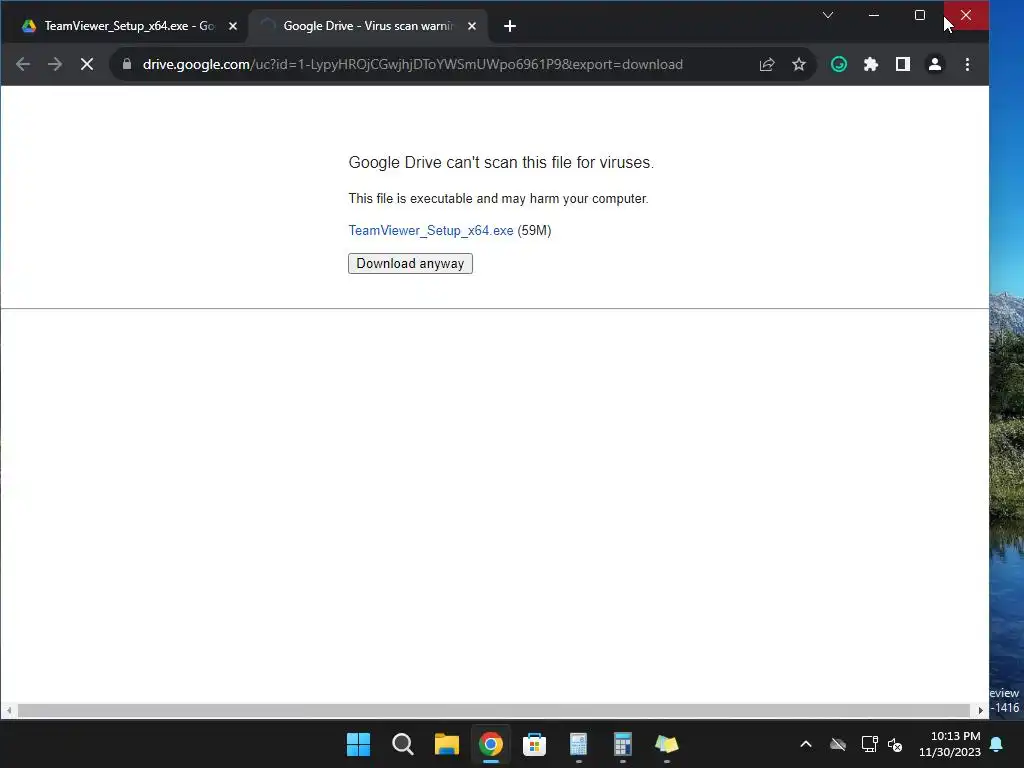The height and width of the screenshot is (768, 1024).
Task: Open the second calculator taskbar app
Action: tap(622, 744)
